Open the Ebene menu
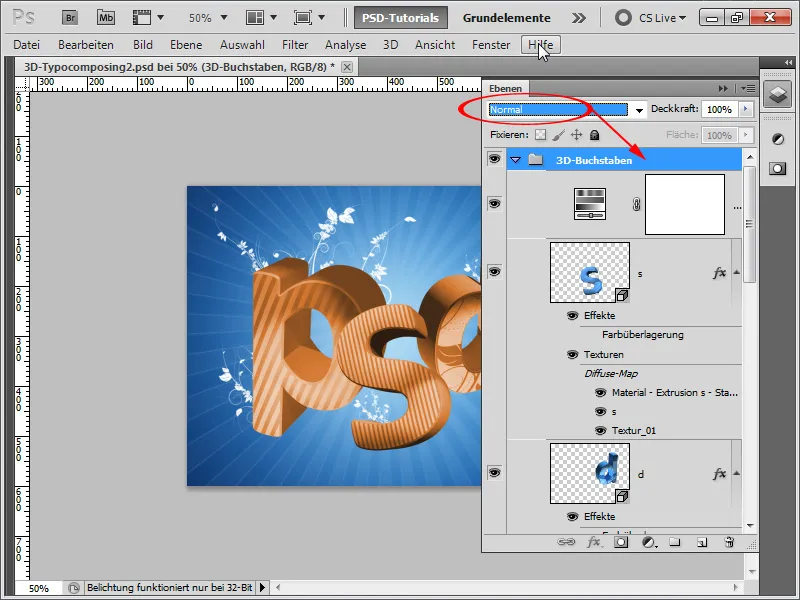 pyautogui.click(x=186, y=45)
